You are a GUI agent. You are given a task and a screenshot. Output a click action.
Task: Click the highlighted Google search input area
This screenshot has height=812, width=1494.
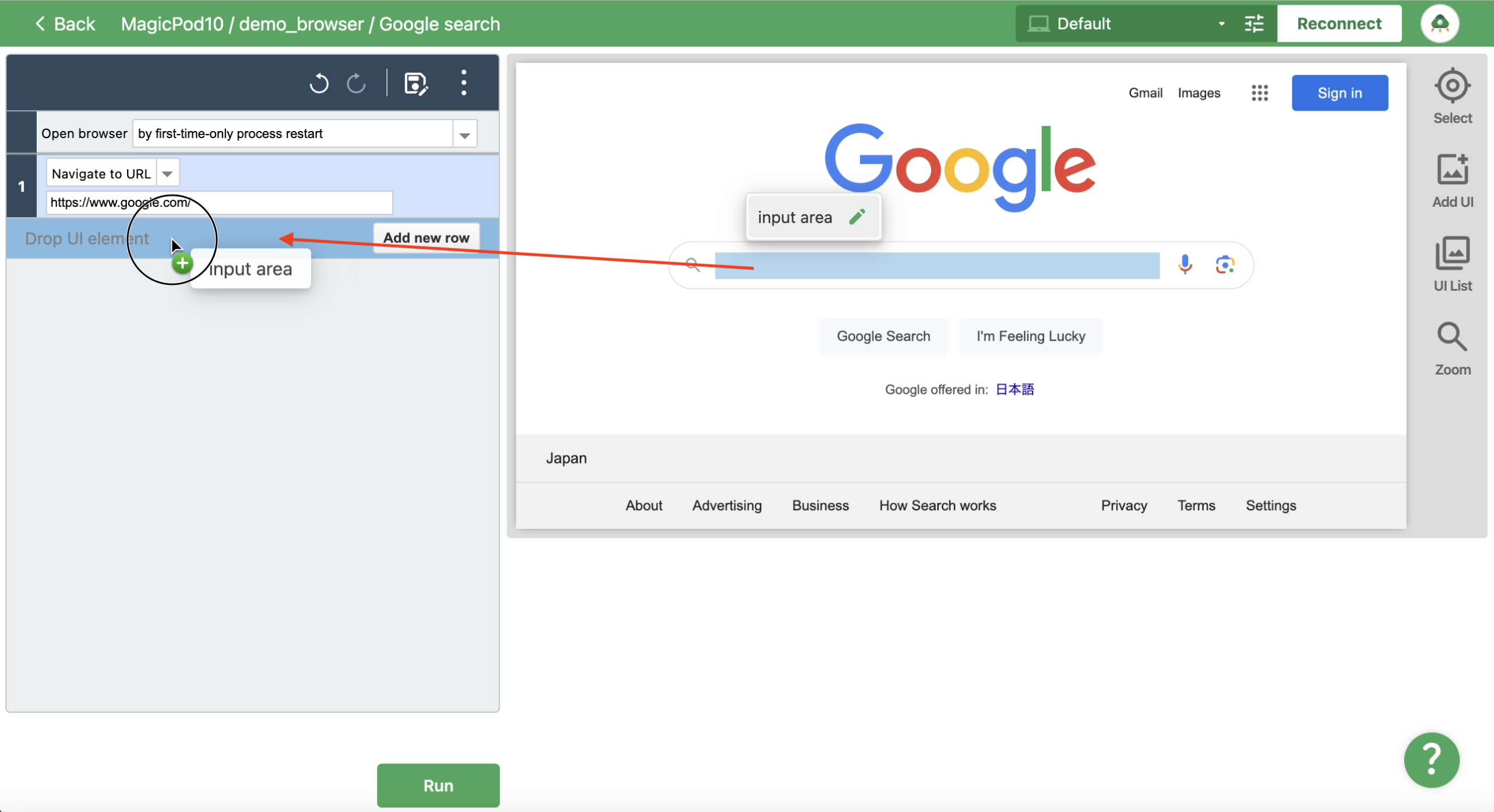coord(937,266)
